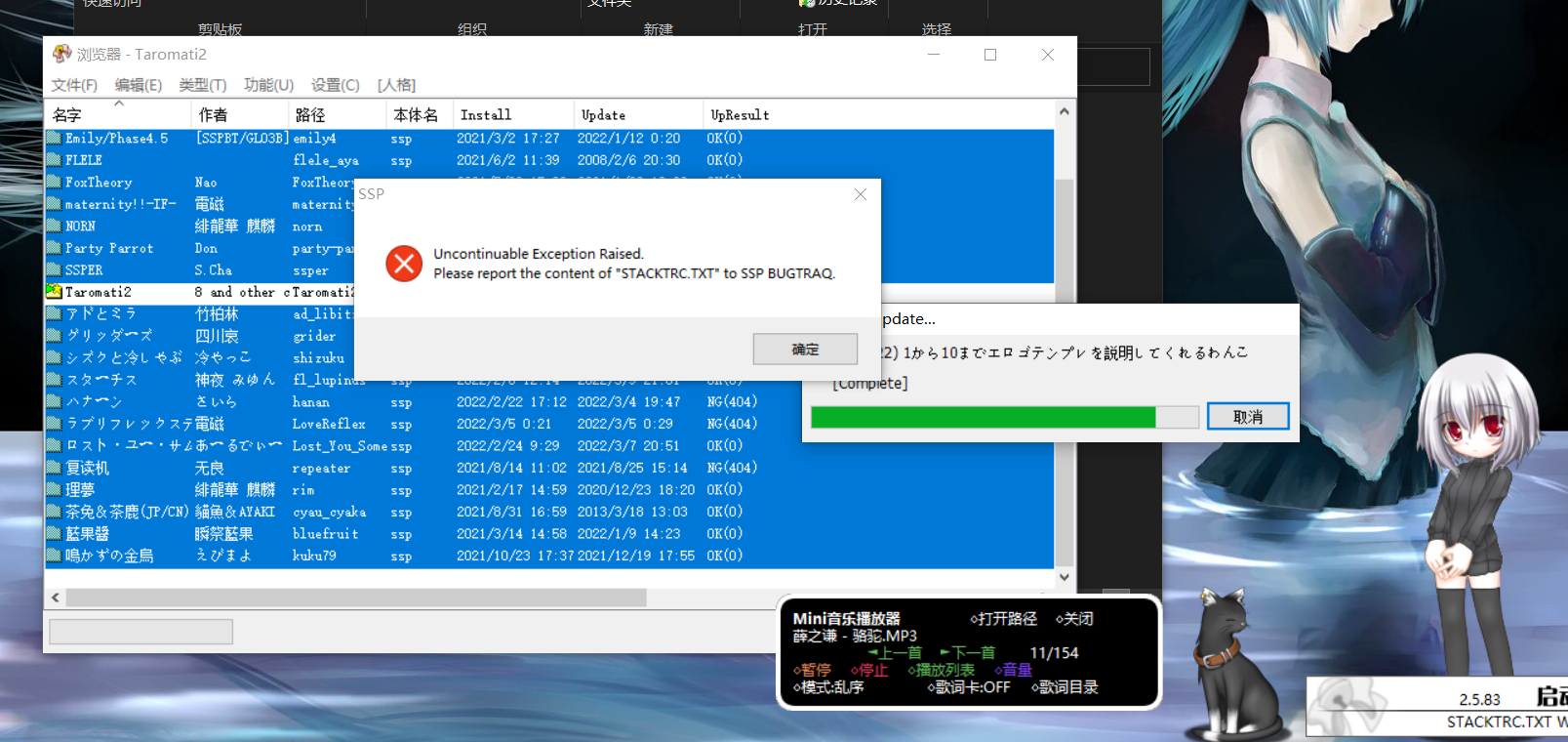The image size is (1568, 742).
Task: Click the folder icon next to Party Parrot
Action: (55, 248)
